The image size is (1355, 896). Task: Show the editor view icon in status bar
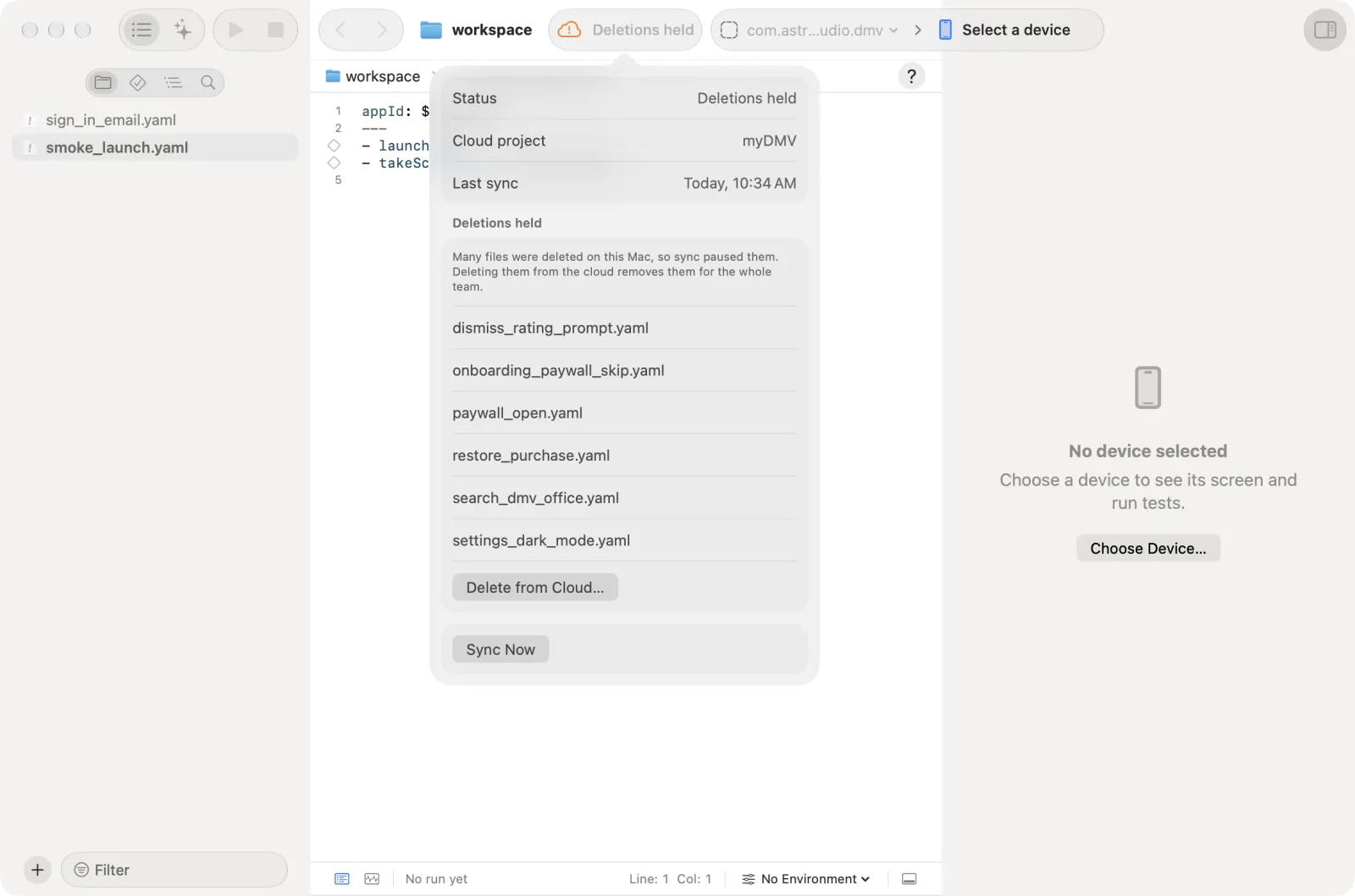pyautogui.click(x=342, y=879)
